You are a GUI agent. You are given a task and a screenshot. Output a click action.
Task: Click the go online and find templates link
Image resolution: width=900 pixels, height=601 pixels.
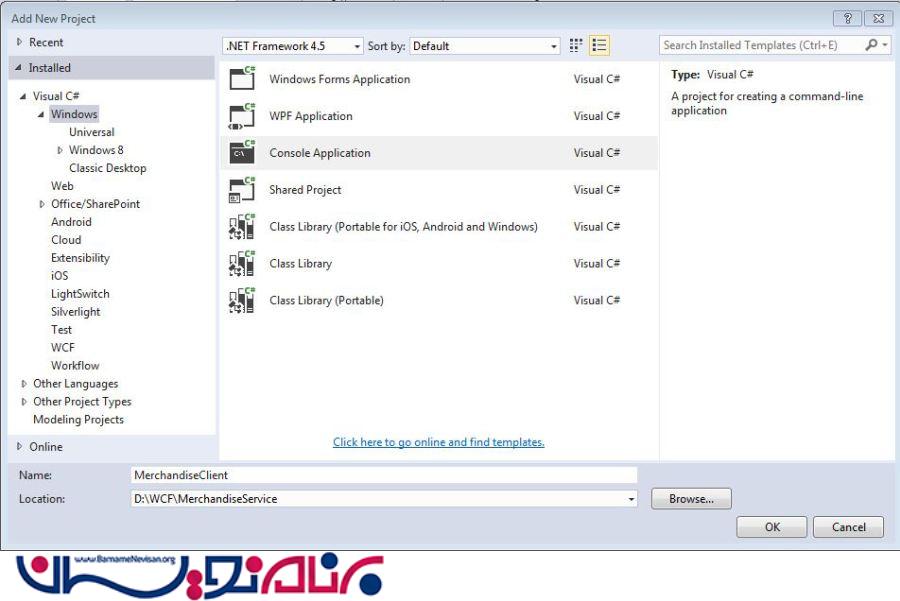438,442
